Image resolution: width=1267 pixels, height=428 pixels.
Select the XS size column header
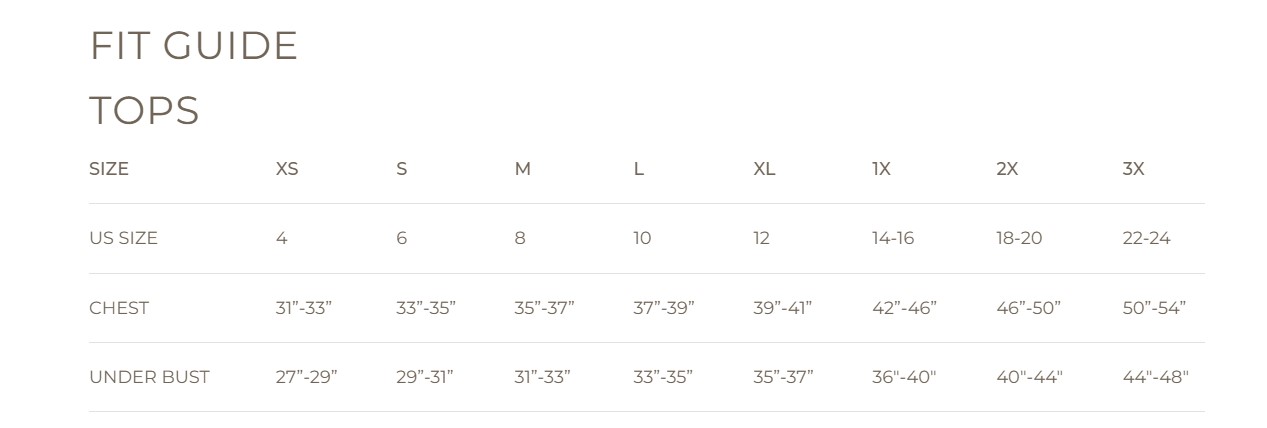pos(287,169)
